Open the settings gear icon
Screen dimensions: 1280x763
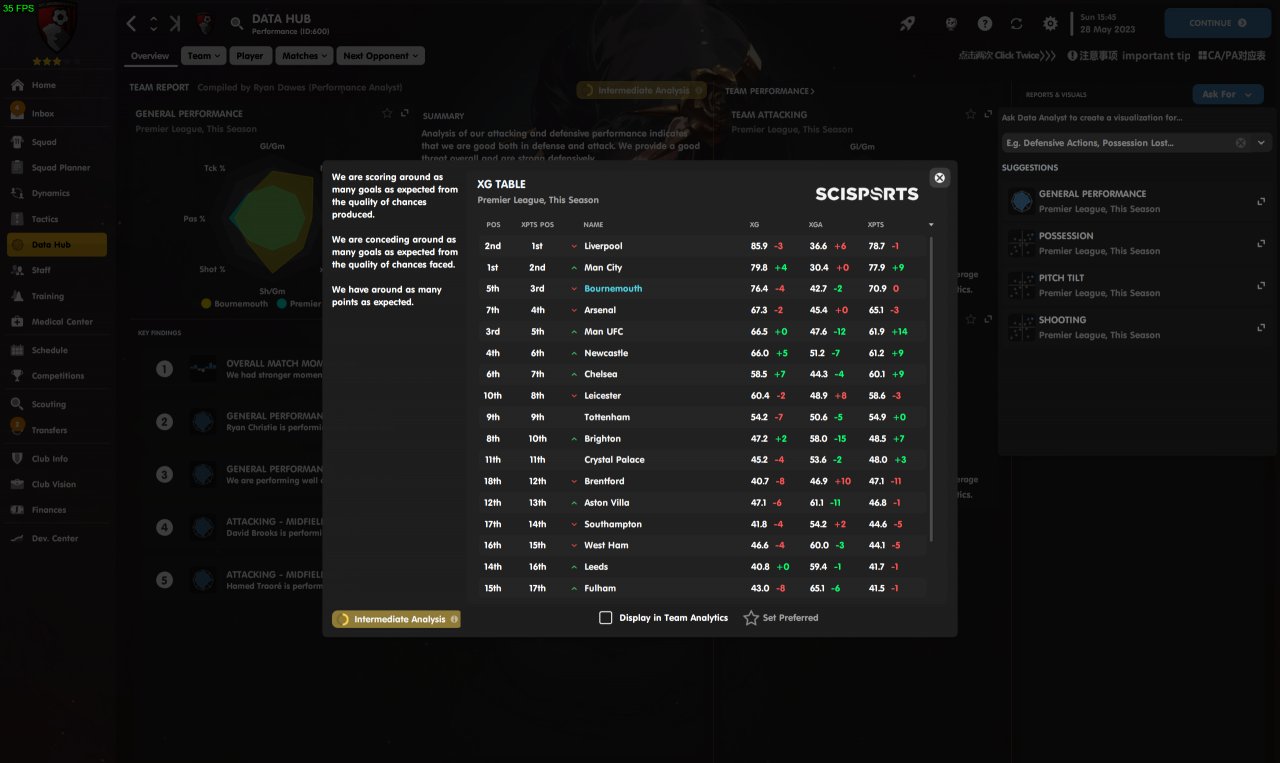pyautogui.click(x=1050, y=24)
